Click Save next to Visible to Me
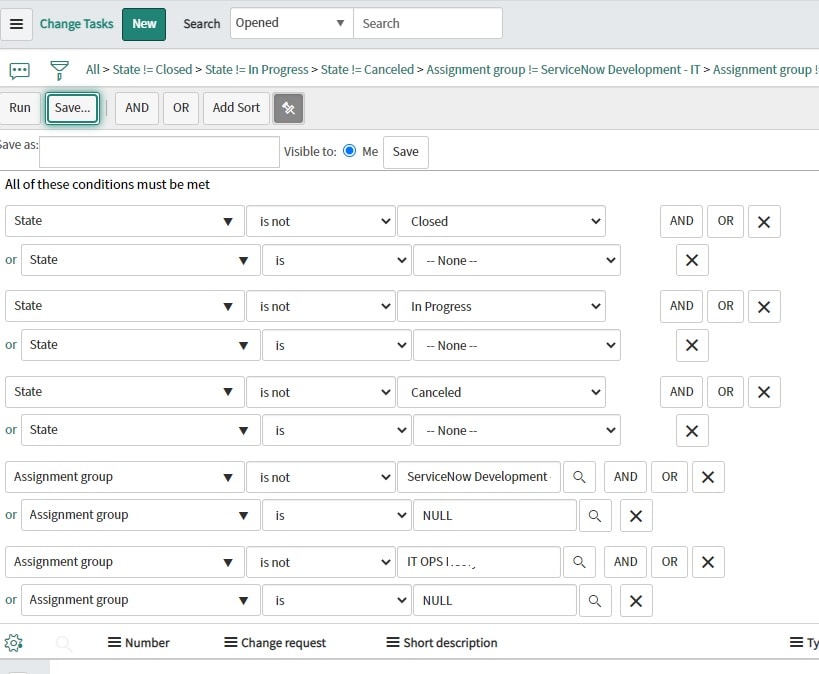819x674 pixels. pos(406,152)
